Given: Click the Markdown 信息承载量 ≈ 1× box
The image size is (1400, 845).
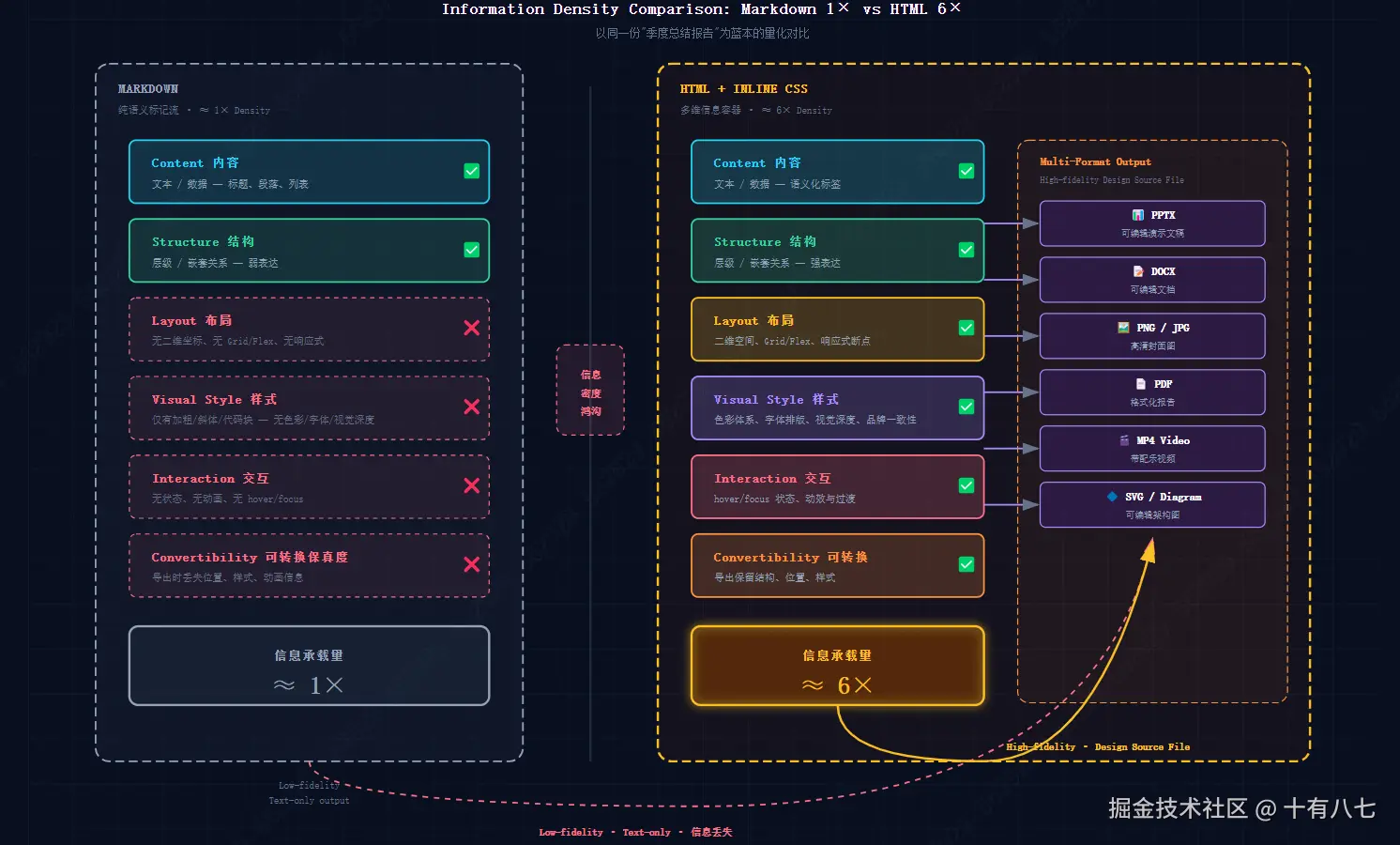Looking at the screenshot, I should click(309, 666).
